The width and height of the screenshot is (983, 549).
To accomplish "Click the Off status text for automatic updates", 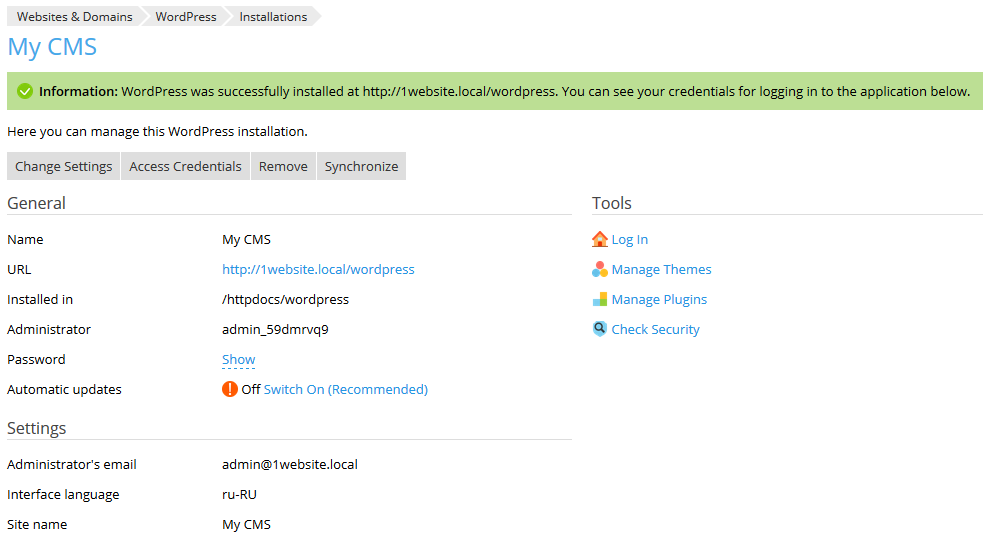I will (250, 390).
